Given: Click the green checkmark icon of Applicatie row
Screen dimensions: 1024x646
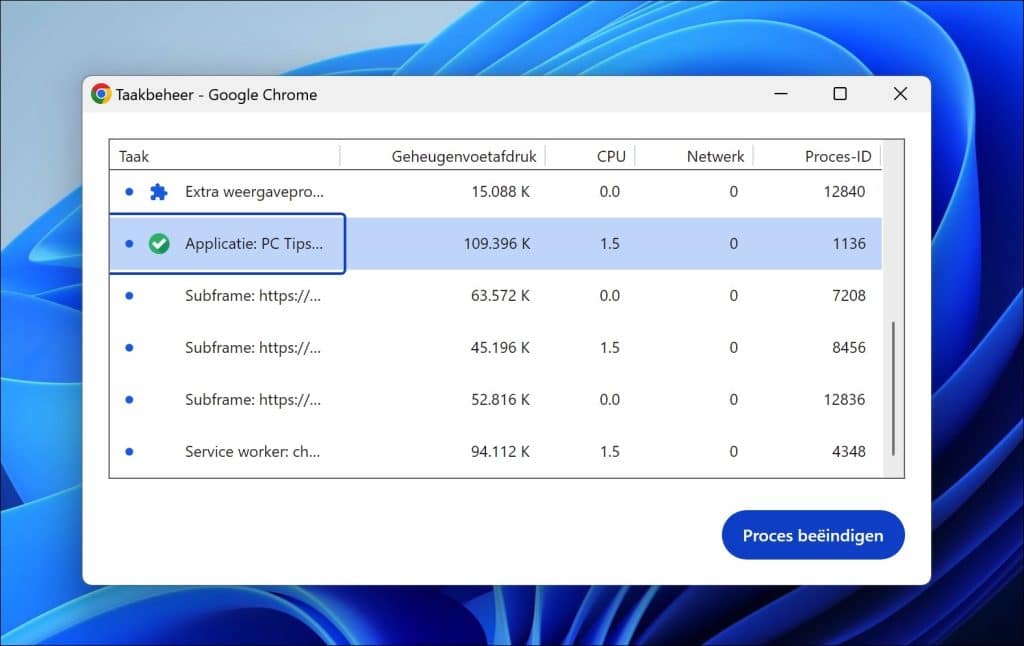Looking at the screenshot, I should [x=159, y=244].
